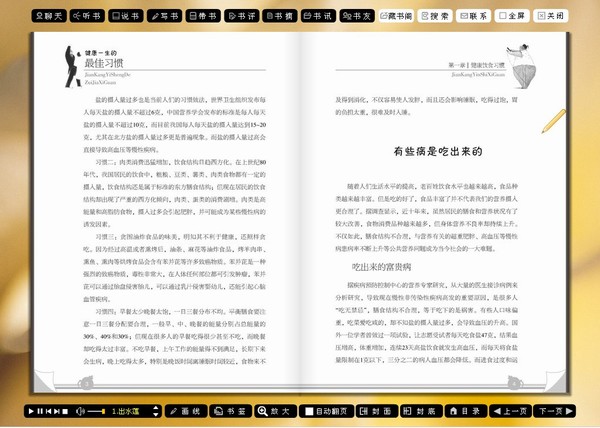600x428 pixels.
Task: Enable the 自动翻页 auto page-turn checkbox
Action: pyautogui.click(x=309, y=411)
